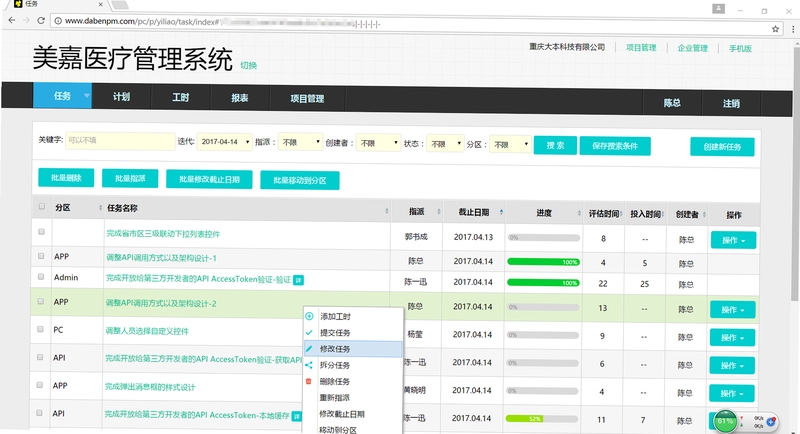Open the 指派 filter dropdown
This screenshot has width=800, height=434.
pyautogui.click(x=300, y=142)
